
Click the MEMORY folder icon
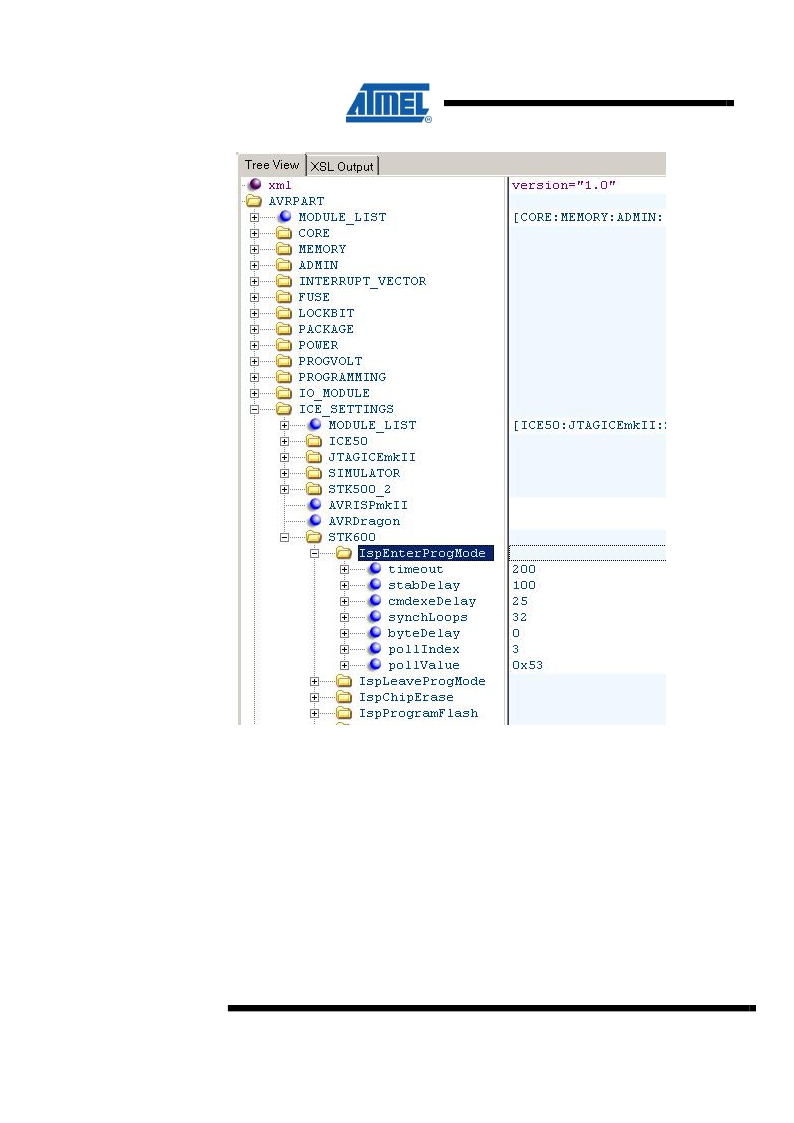(284, 249)
